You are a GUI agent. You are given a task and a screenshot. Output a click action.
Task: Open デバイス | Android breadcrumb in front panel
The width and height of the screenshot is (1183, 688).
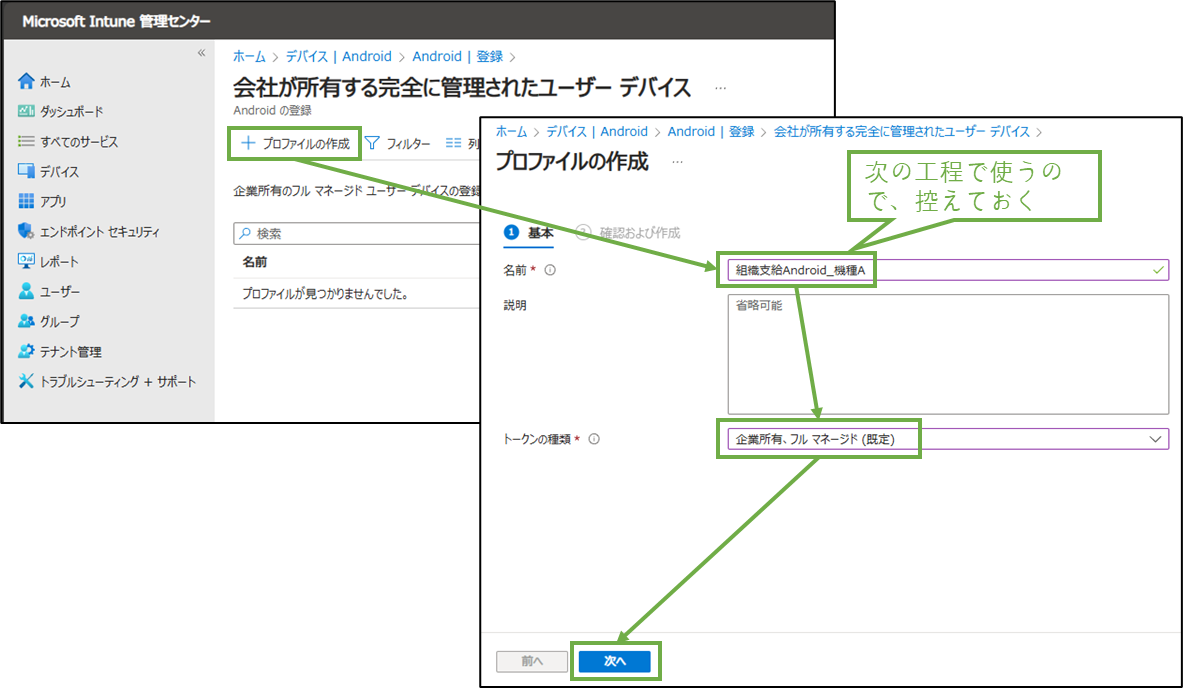coord(597,131)
